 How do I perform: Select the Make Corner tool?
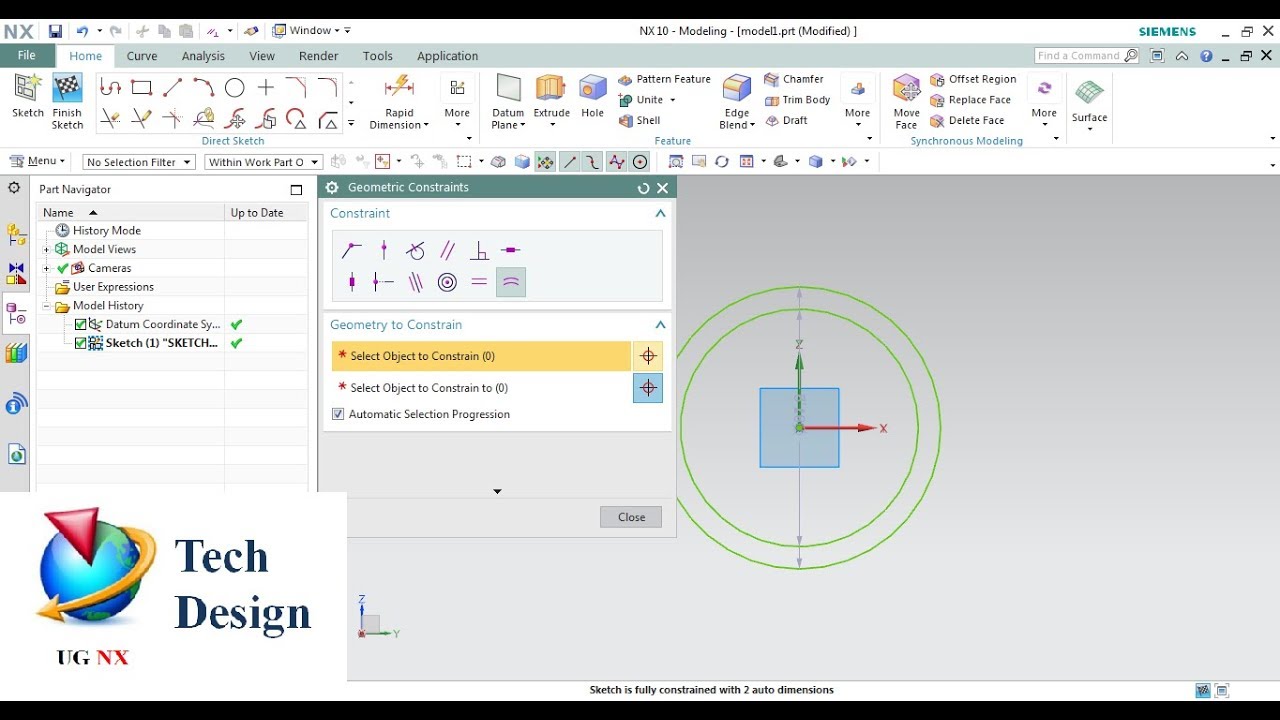pyautogui.click(x=172, y=120)
